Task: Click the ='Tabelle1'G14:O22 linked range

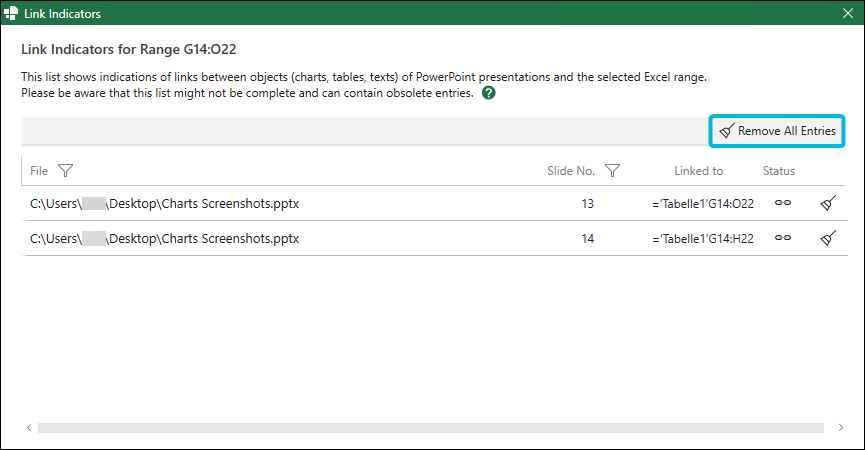Action: (703, 203)
